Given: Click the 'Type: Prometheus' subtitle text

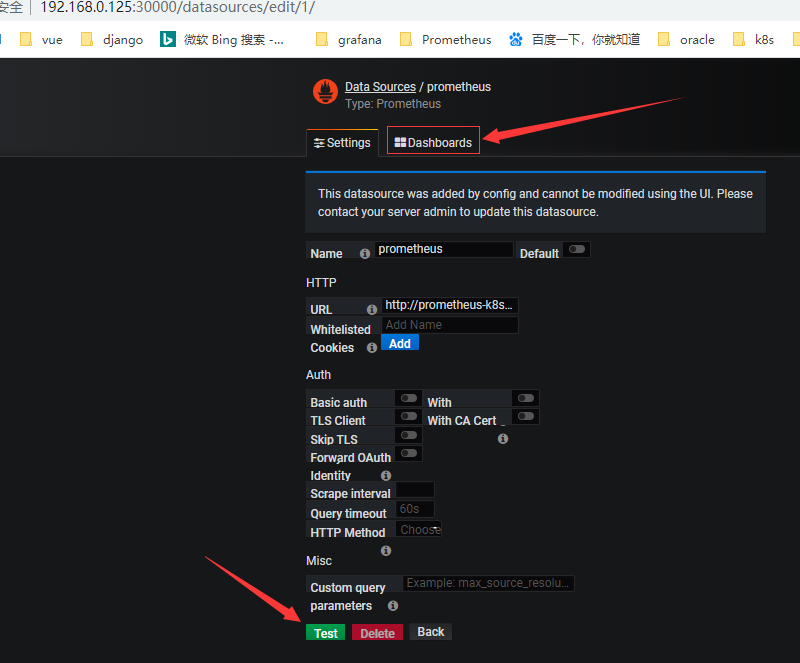Looking at the screenshot, I should tap(393, 104).
